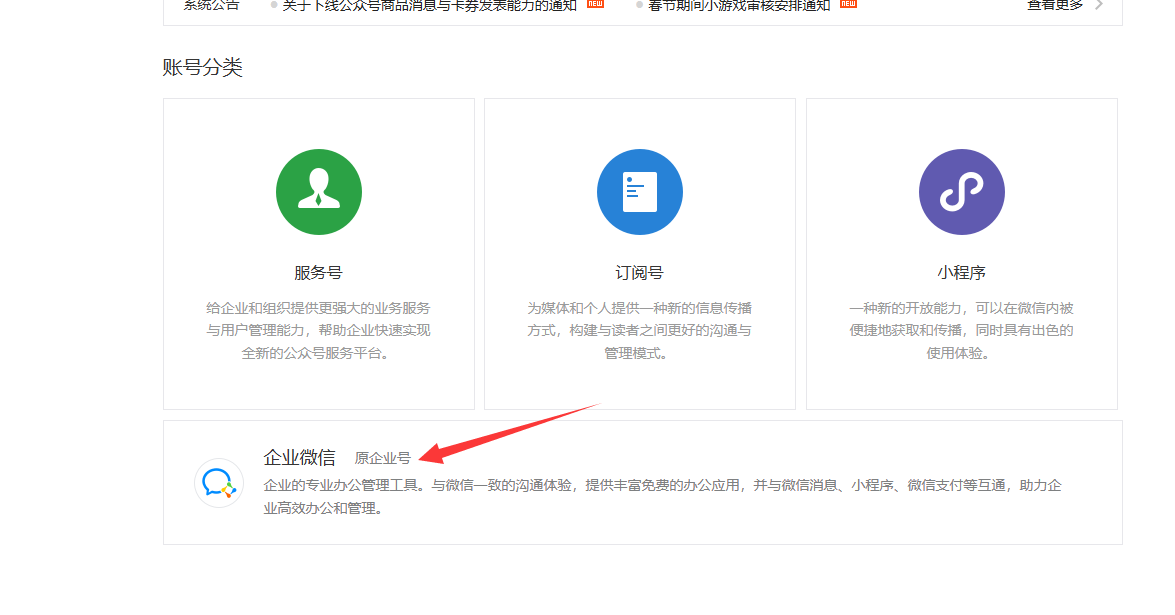
Task: Click the 订阅号 description text
Action: click(x=639, y=330)
